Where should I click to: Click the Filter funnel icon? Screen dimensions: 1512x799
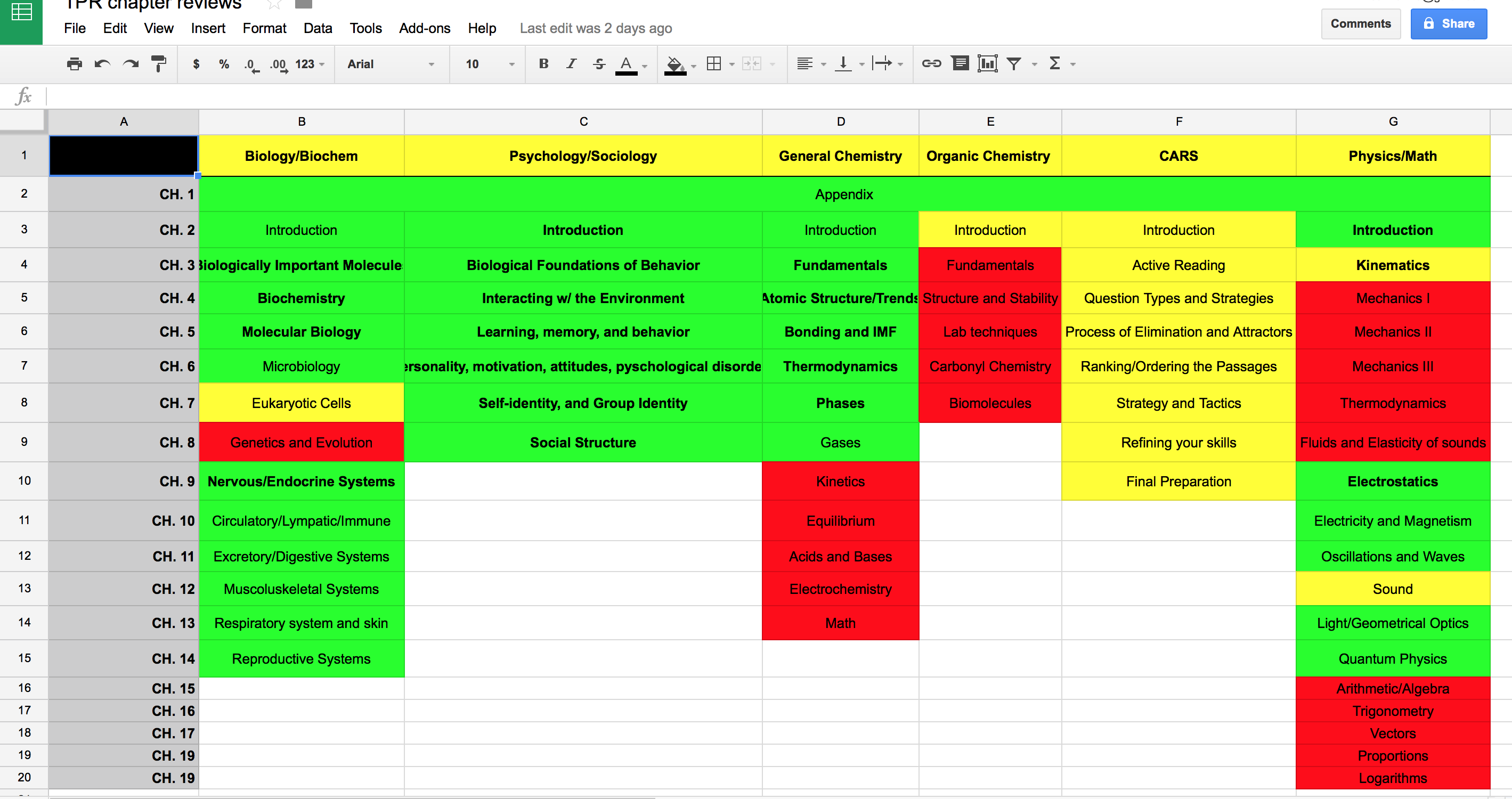tap(1014, 63)
